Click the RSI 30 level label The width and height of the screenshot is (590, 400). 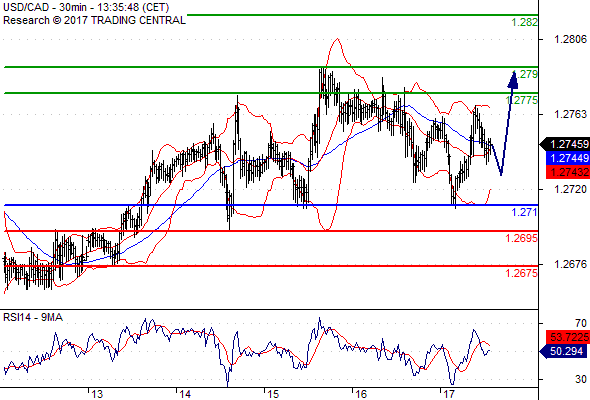[581, 379]
